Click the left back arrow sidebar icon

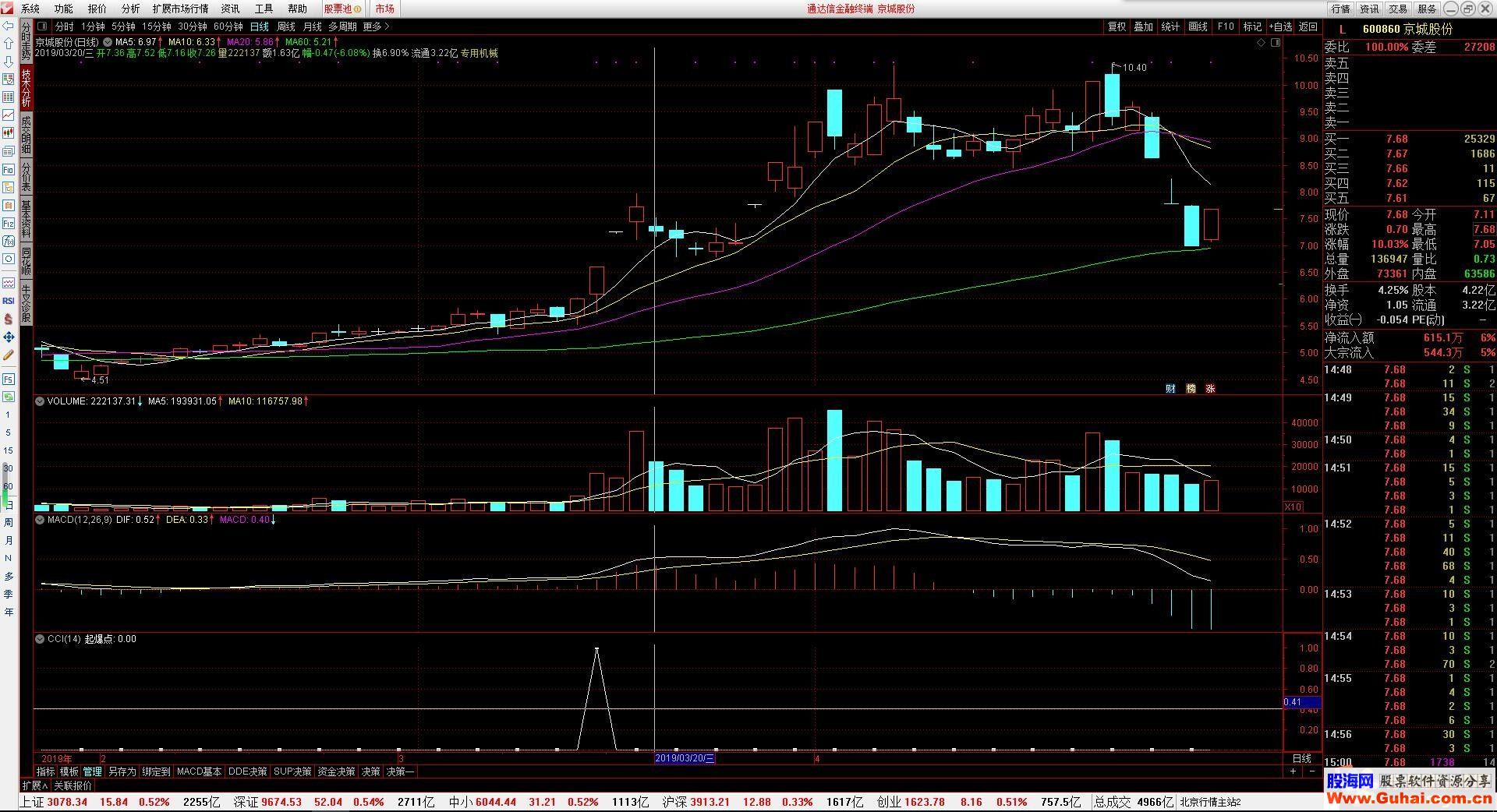[9, 26]
